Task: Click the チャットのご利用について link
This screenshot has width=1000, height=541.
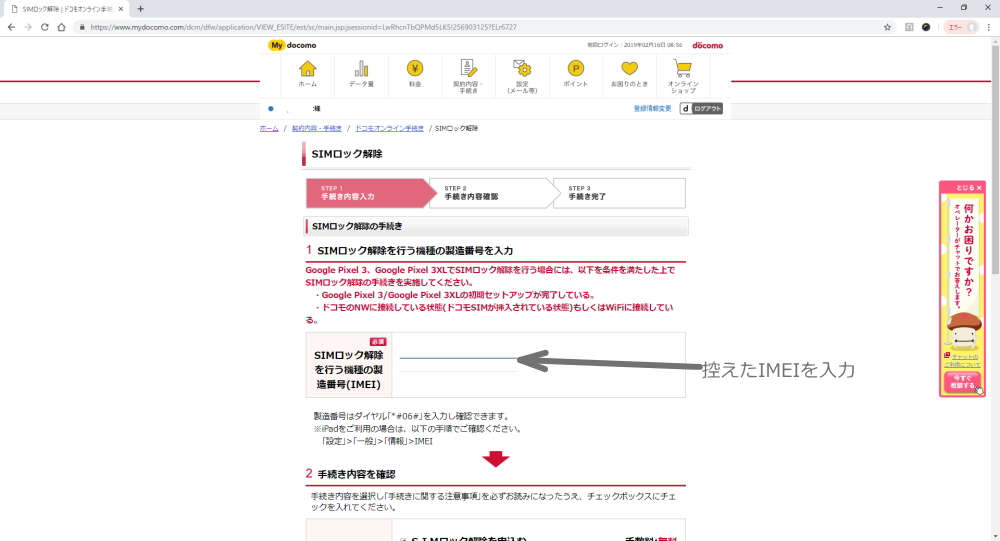Action: point(962,360)
